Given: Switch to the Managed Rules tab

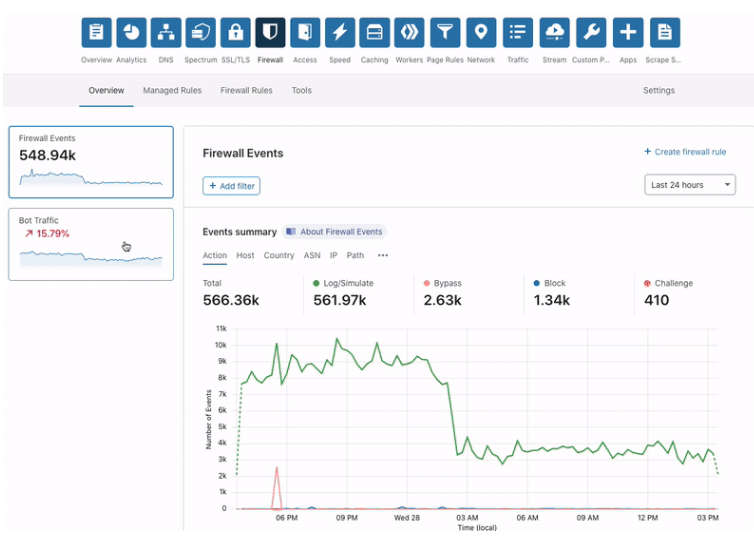Looking at the screenshot, I should click(172, 90).
